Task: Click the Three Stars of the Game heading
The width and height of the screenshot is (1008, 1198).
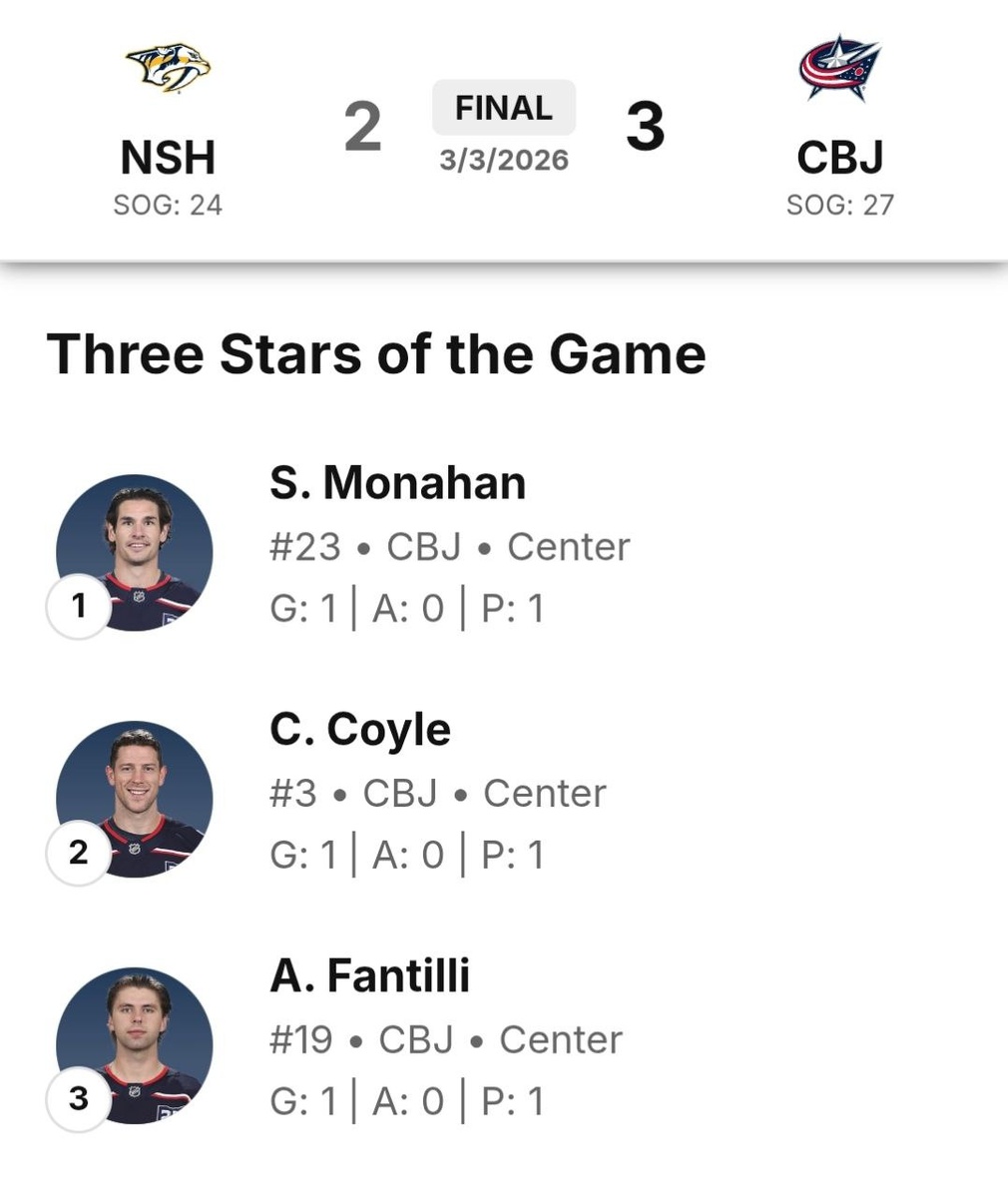Action: pos(376,354)
